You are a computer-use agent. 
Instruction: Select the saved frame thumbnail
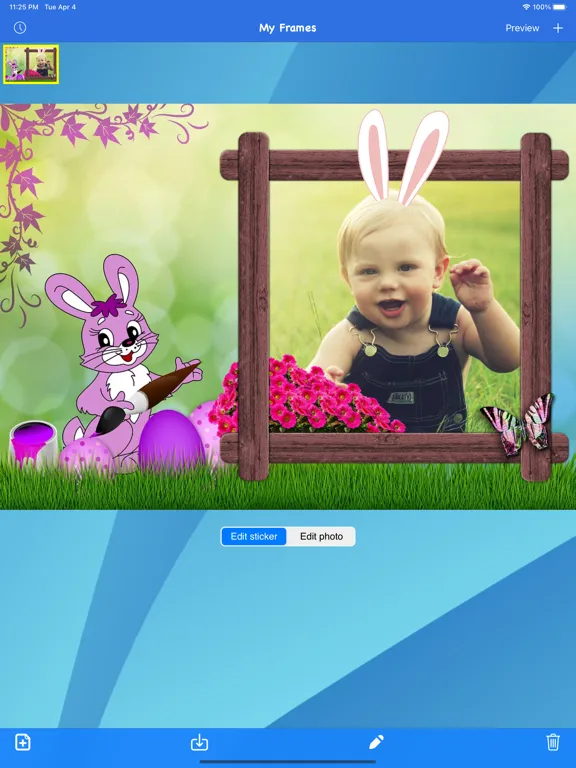point(31,64)
